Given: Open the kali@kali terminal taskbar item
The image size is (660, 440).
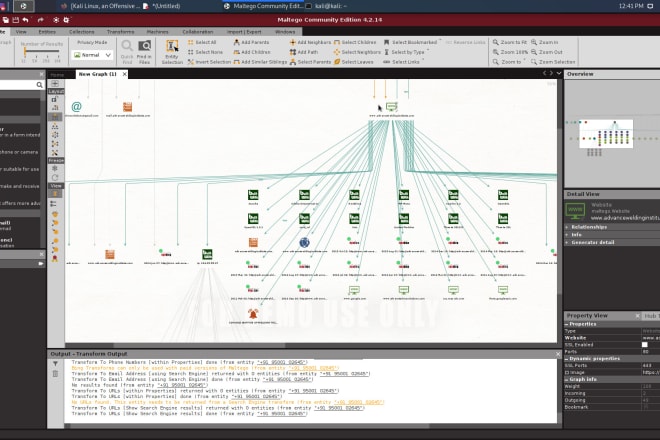Looking at the screenshot, I should (325, 6).
